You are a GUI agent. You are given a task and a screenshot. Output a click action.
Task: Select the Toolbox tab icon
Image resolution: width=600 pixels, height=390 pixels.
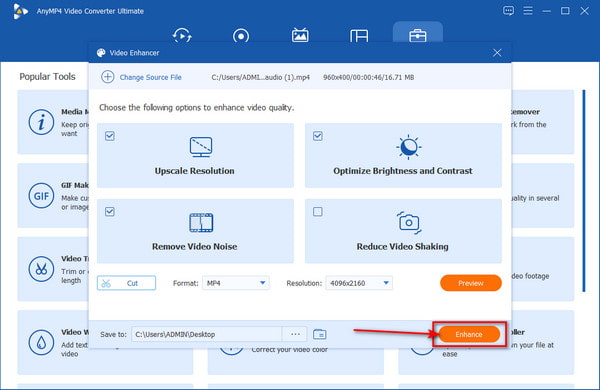(x=417, y=36)
